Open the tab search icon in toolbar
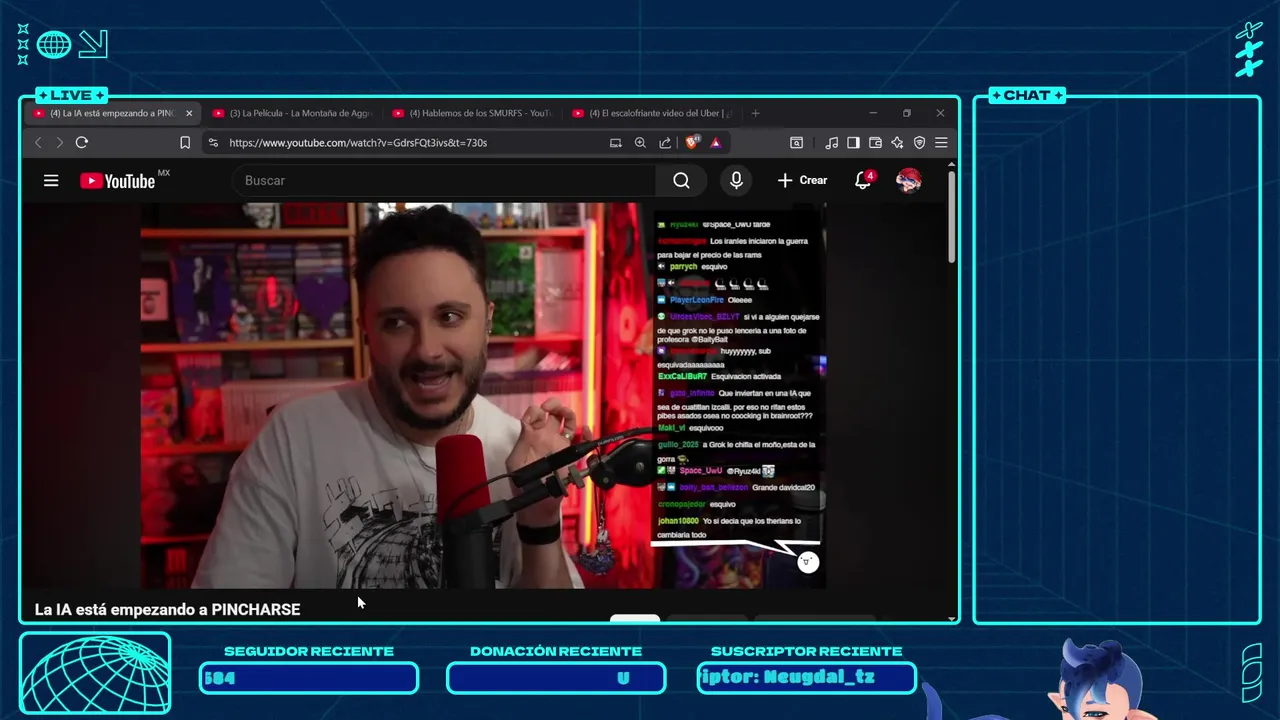Screen dimensions: 1280x720 [x=796, y=143]
